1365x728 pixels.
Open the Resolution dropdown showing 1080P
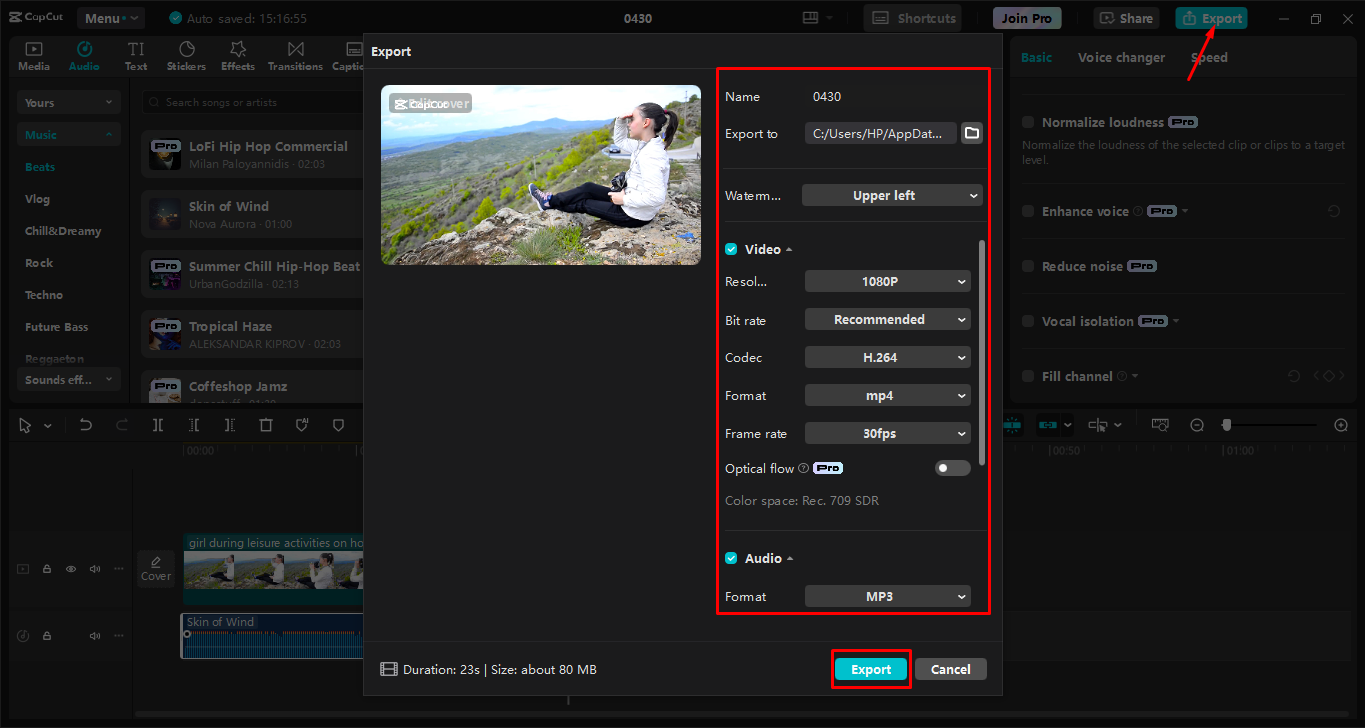[887, 281]
